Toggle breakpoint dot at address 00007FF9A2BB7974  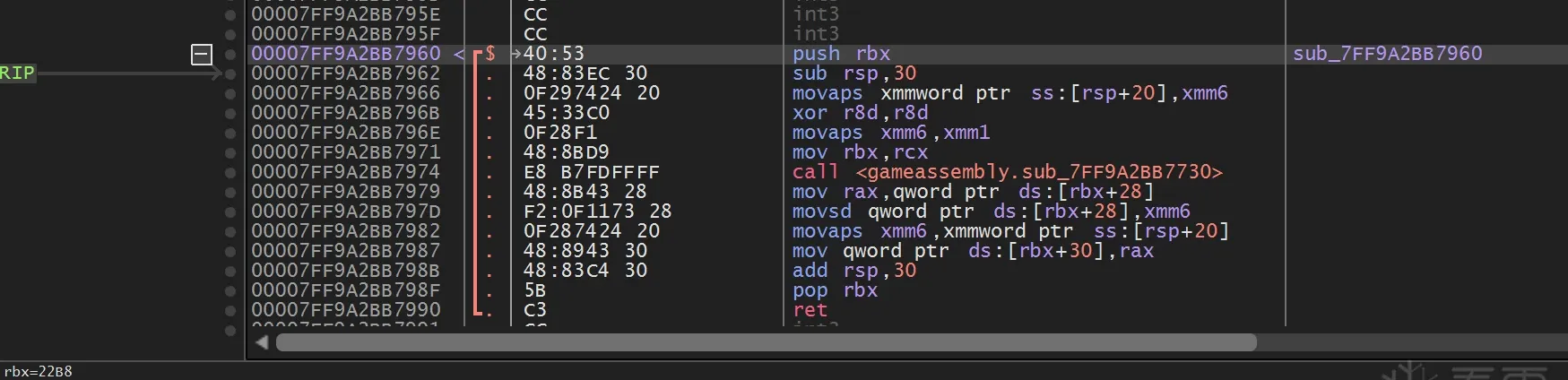pos(230,172)
